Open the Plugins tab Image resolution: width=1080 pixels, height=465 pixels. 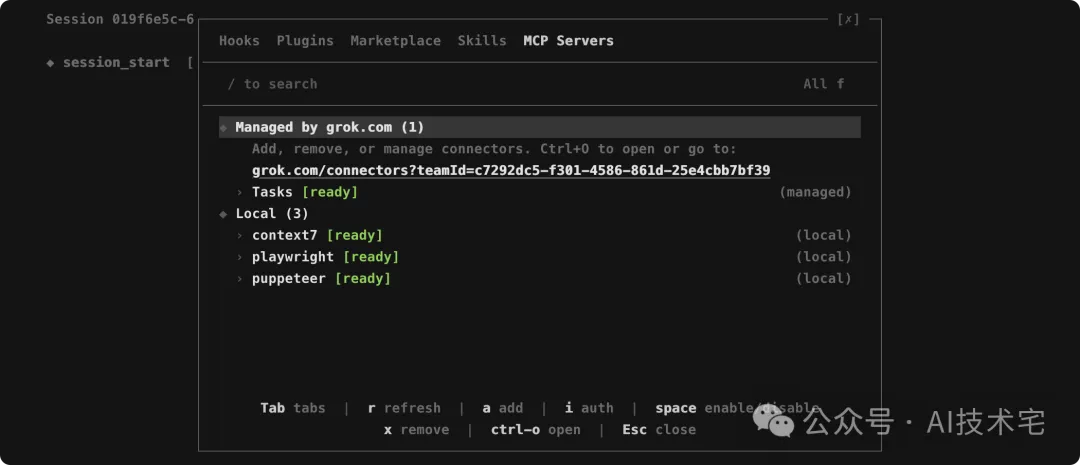(x=305, y=41)
